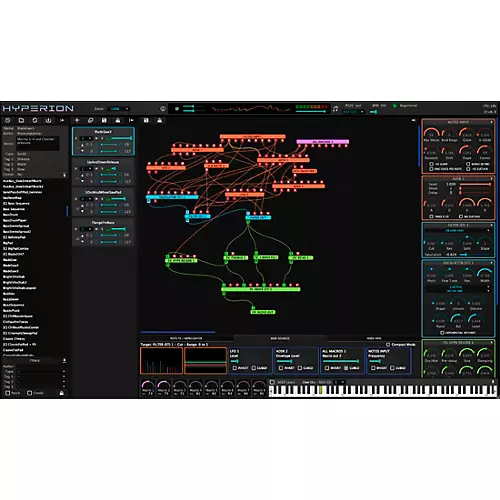Click the highlighted yellow key on the keyboard
The height and width of the screenshot is (500, 500).
[x=321, y=390]
